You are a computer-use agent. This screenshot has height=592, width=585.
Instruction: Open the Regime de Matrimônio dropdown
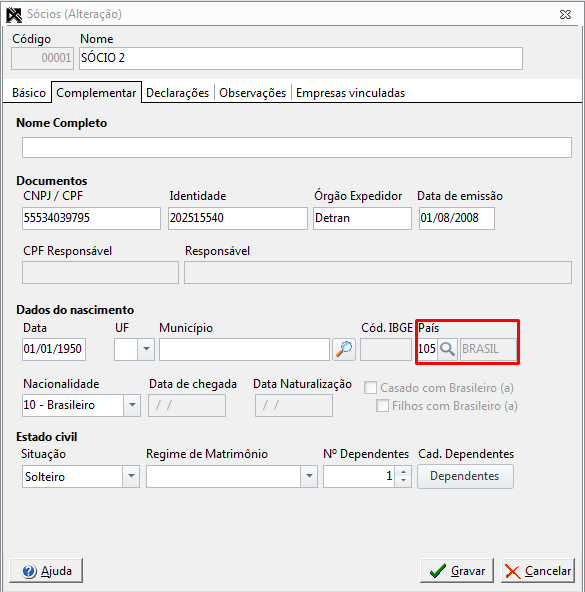click(x=309, y=476)
